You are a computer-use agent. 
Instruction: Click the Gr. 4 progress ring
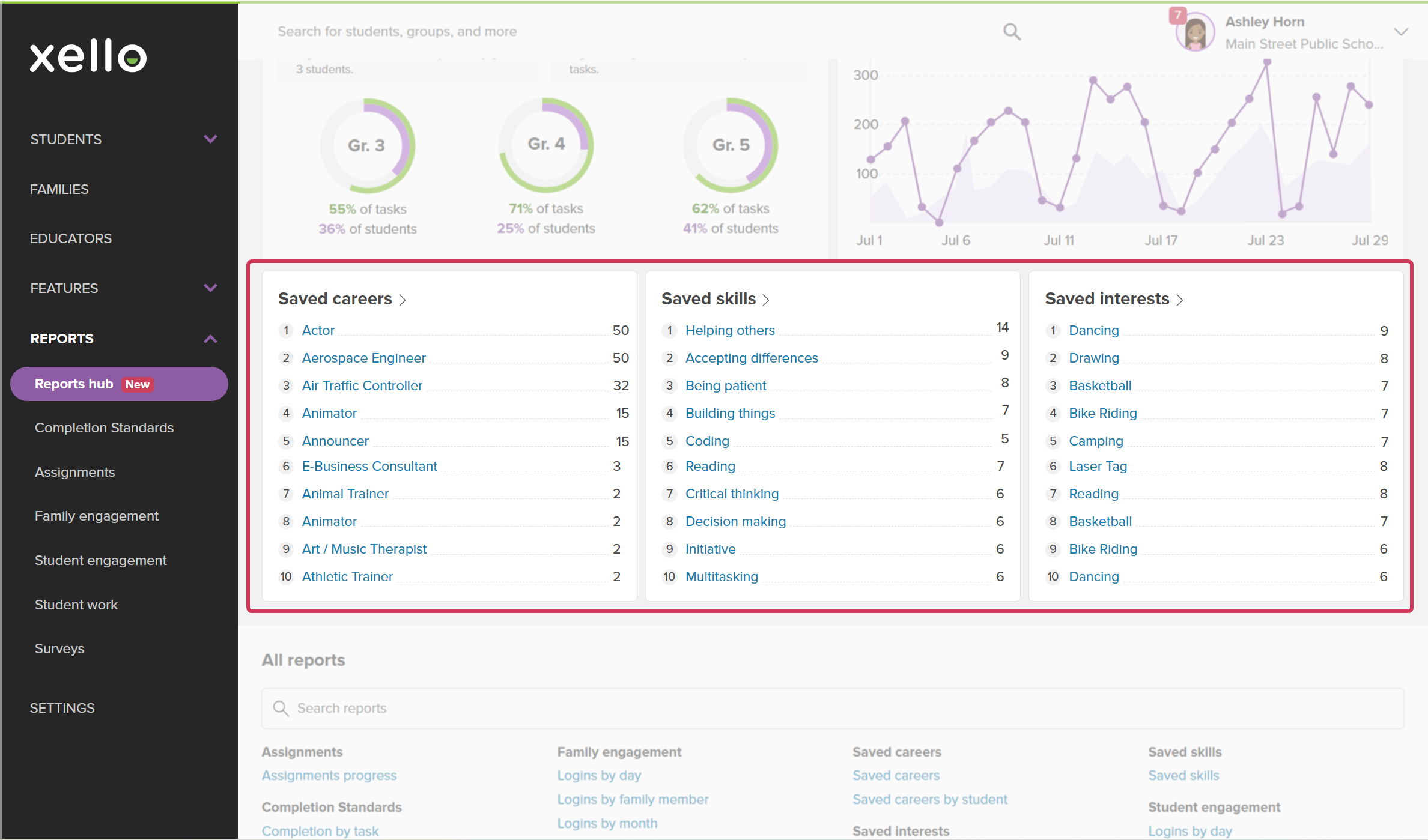[545, 145]
